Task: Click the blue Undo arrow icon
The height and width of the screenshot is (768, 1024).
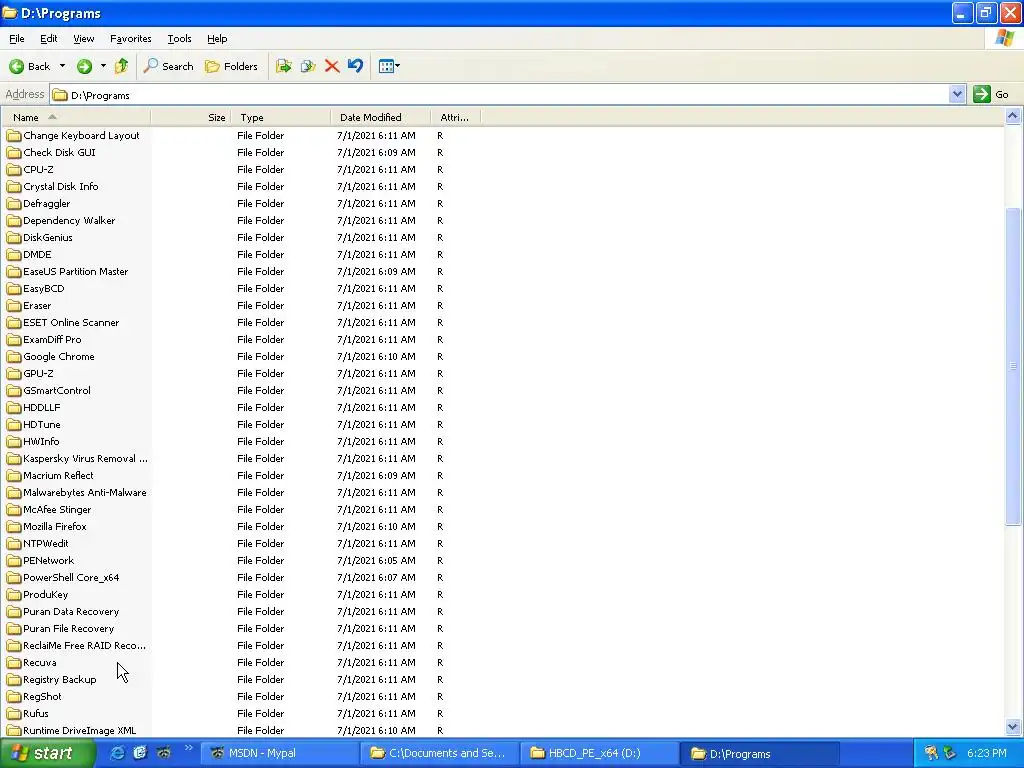Action: pos(355,66)
